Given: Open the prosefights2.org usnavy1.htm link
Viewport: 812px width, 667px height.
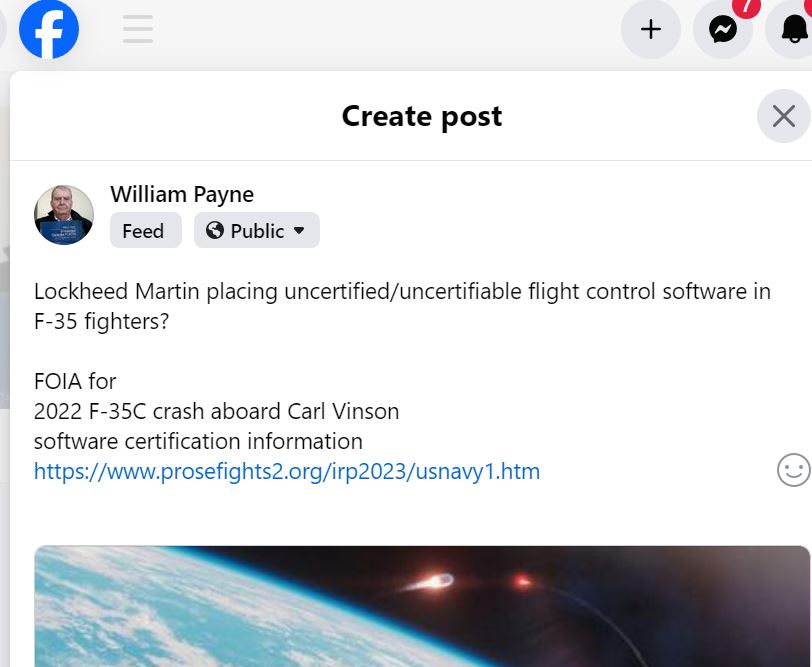Looking at the screenshot, I should (287, 471).
